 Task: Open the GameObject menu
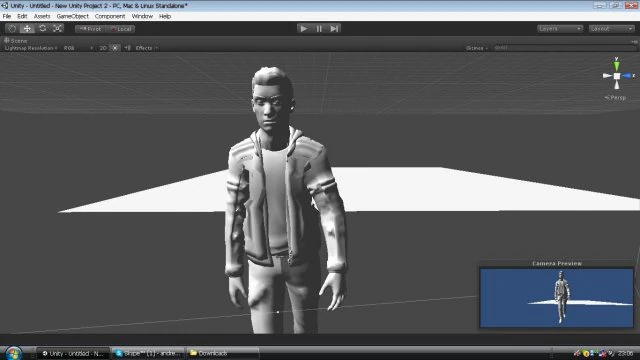pyautogui.click(x=72, y=16)
